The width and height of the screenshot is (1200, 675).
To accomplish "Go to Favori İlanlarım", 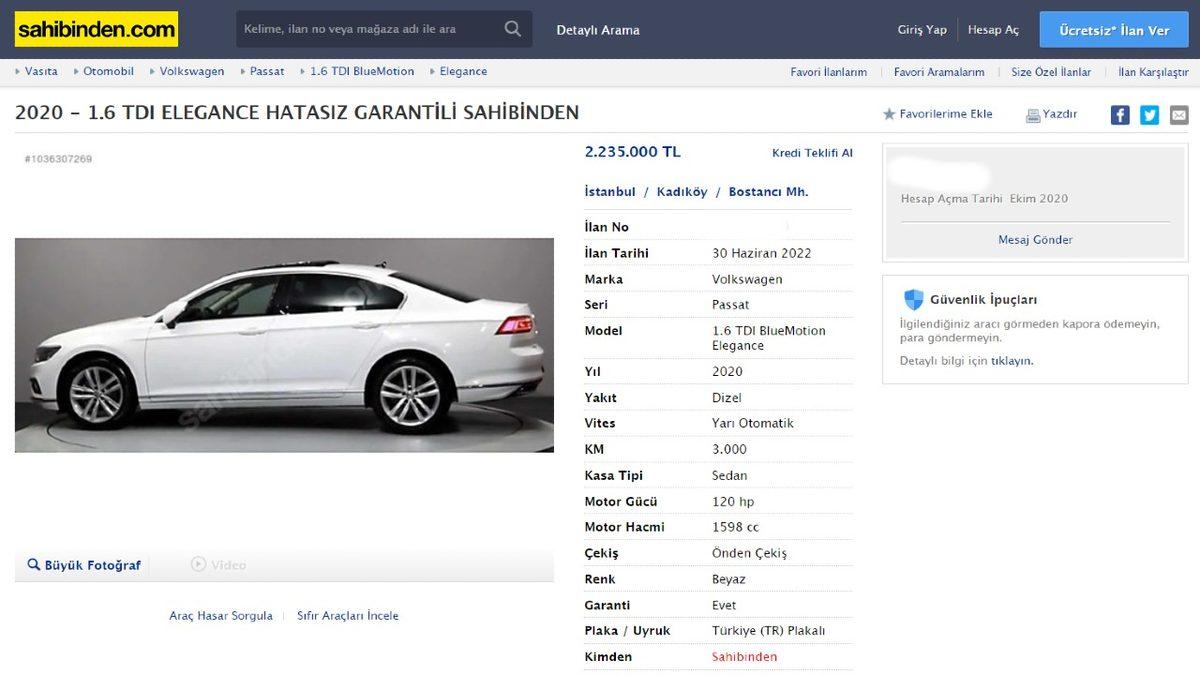I will [x=828, y=71].
